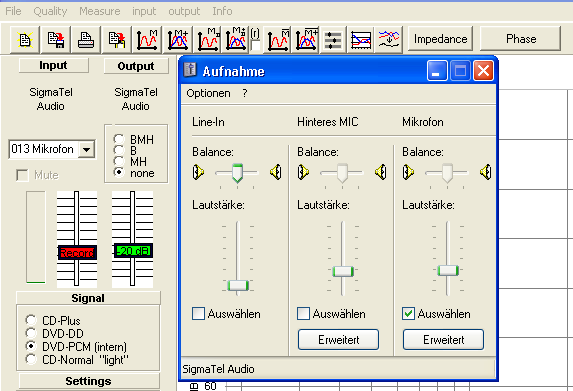Click the M measurement icon with small square
This screenshot has width=573, height=391.
click(208, 39)
